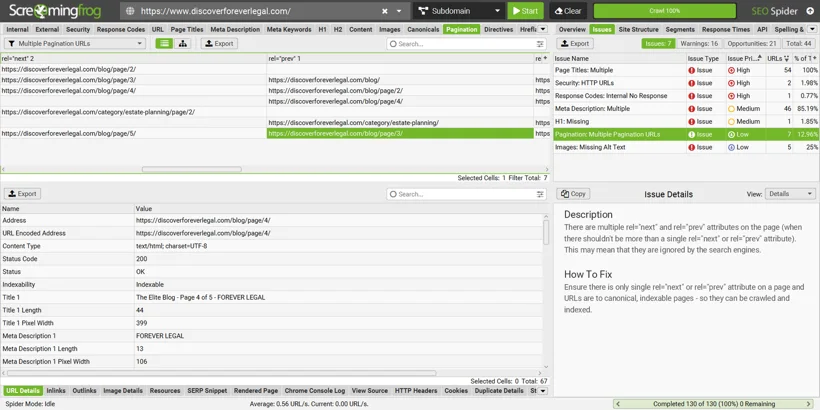The height and width of the screenshot is (410, 820).
Task: Open the Inlinks bottom tab
Action: (x=56, y=391)
